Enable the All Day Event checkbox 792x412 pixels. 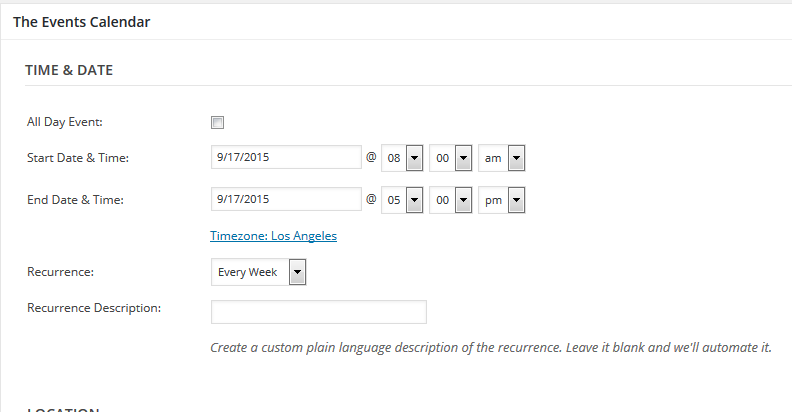(217, 123)
